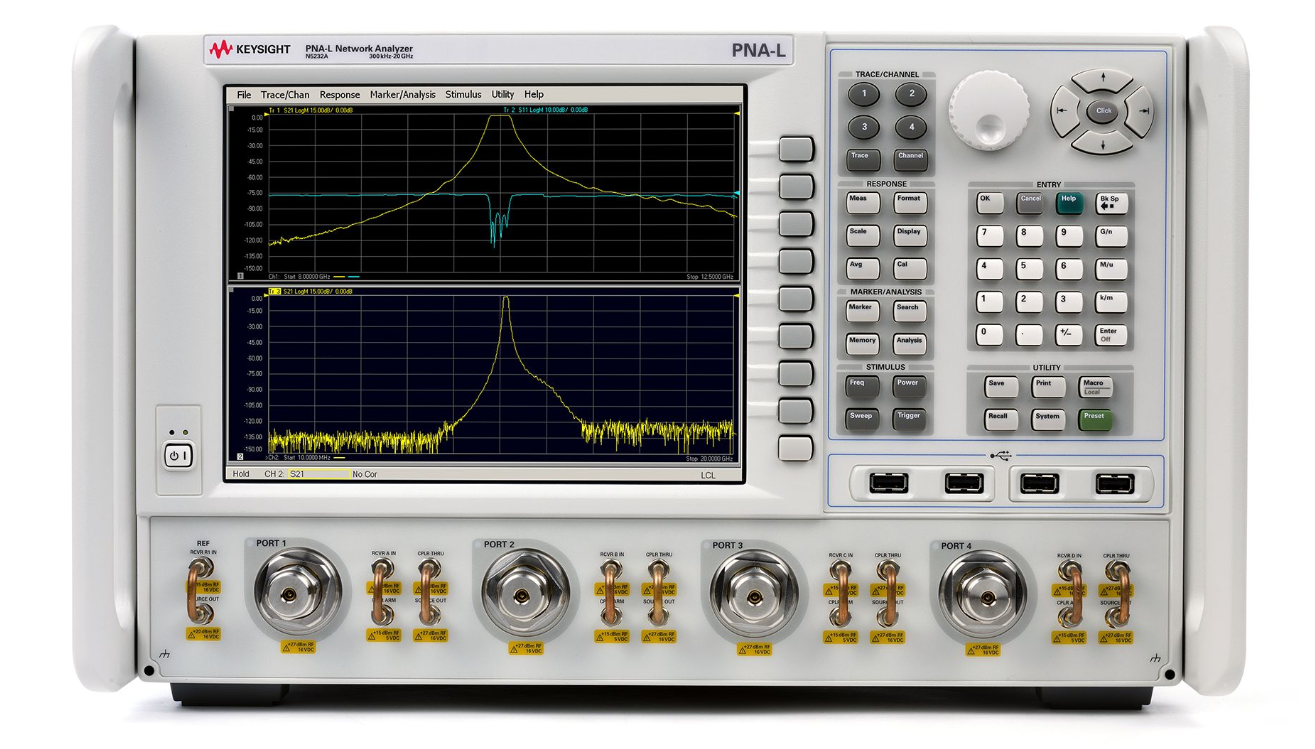Click the Avg key

[861, 269]
